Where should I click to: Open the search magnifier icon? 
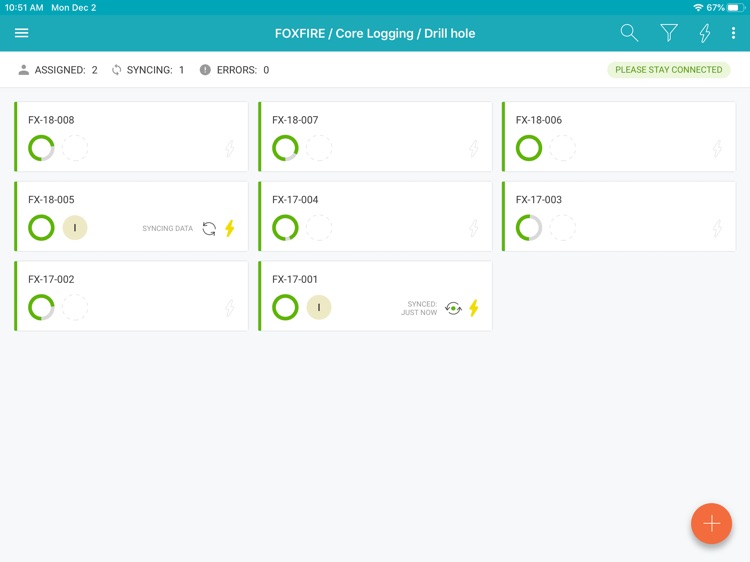(629, 33)
